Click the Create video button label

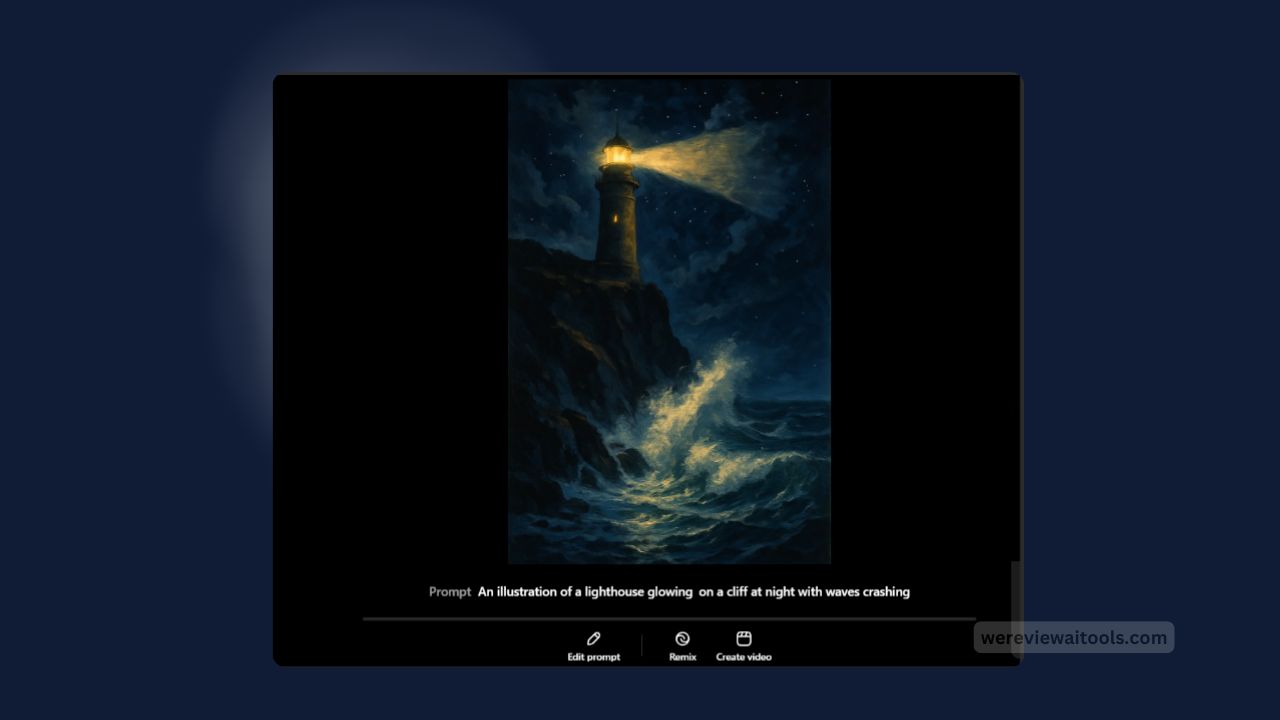[742, 657]
